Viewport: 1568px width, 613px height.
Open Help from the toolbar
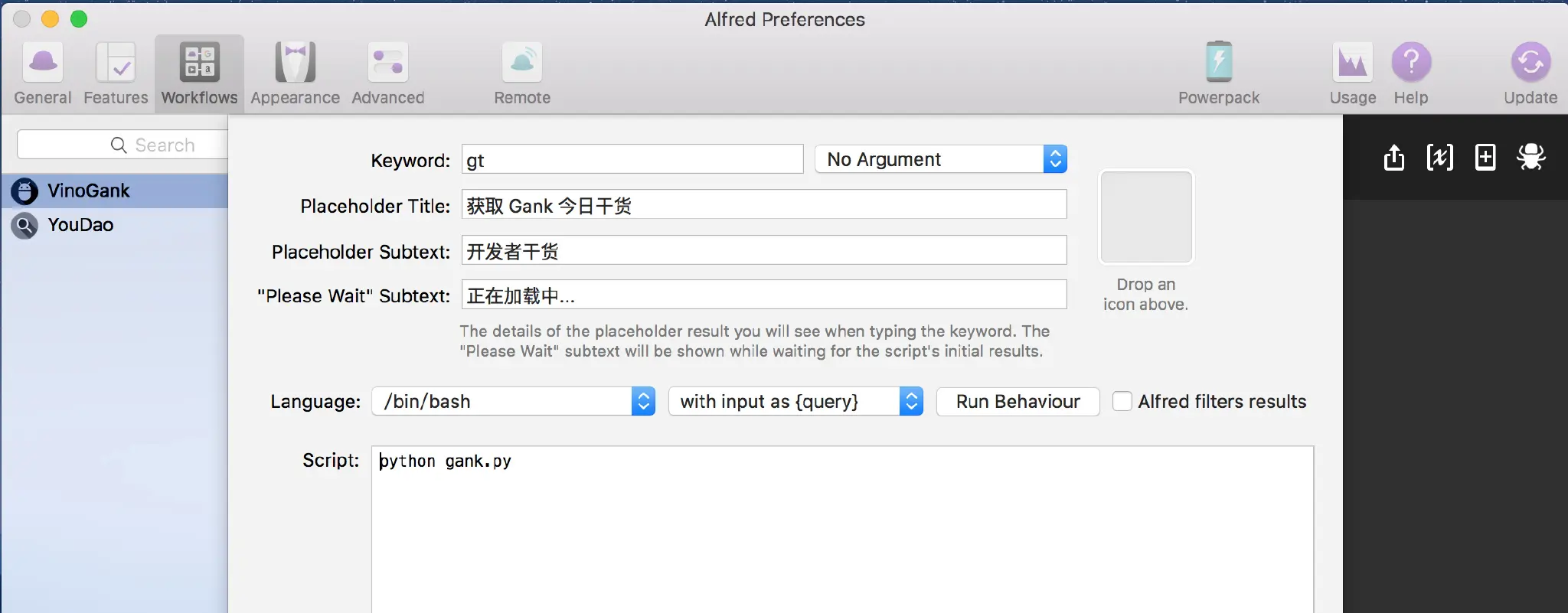point(1411,74)
